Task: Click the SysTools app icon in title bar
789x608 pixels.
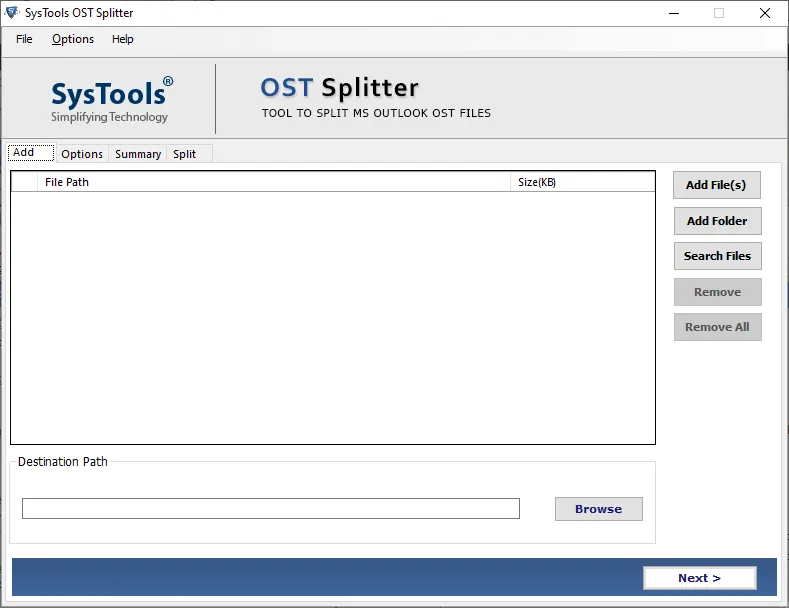Action: click(x=12, y=13)
